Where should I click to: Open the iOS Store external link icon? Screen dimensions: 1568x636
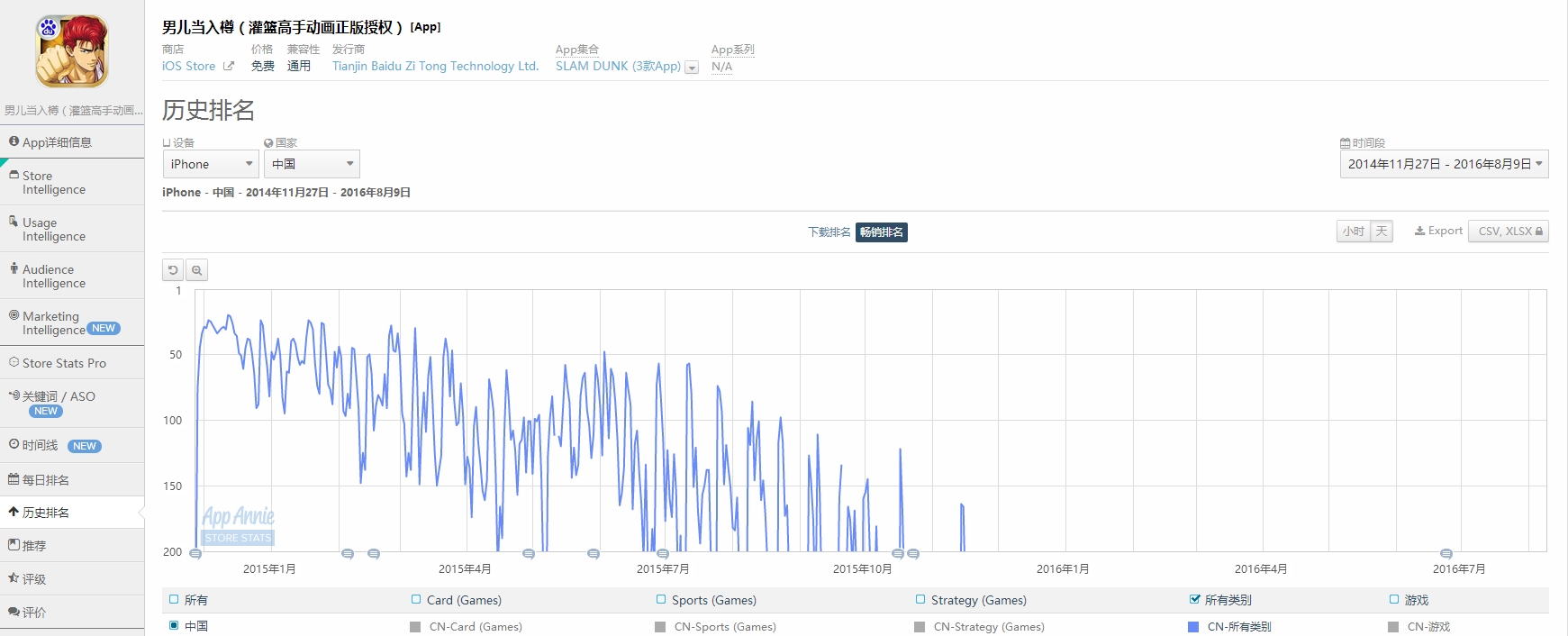pos(229,67)
